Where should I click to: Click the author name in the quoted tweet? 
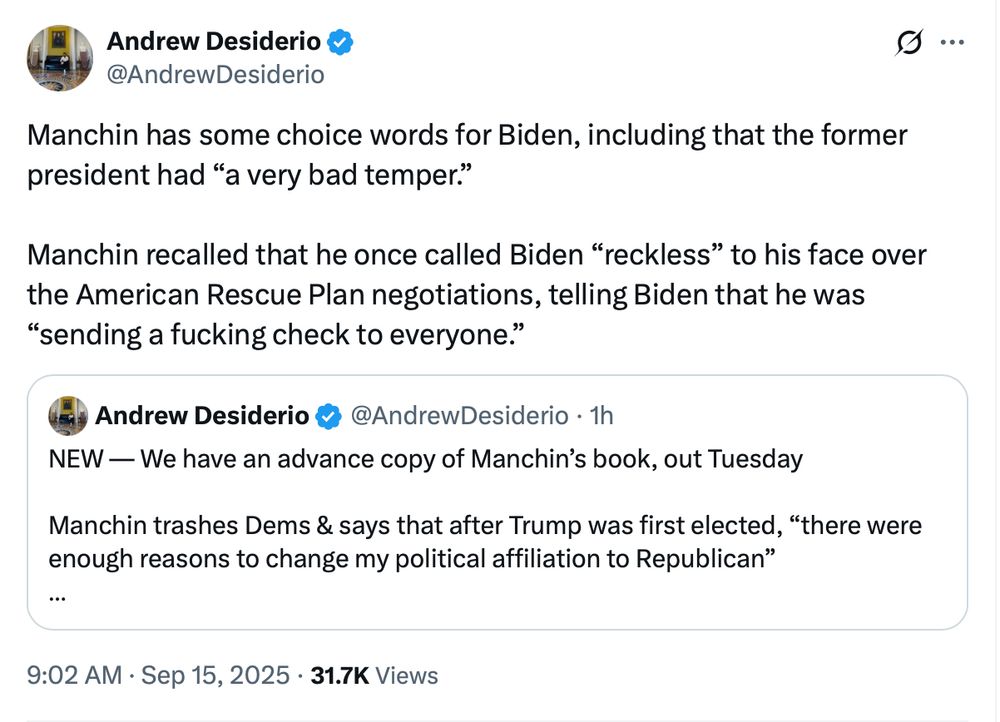tap(203, 415)
